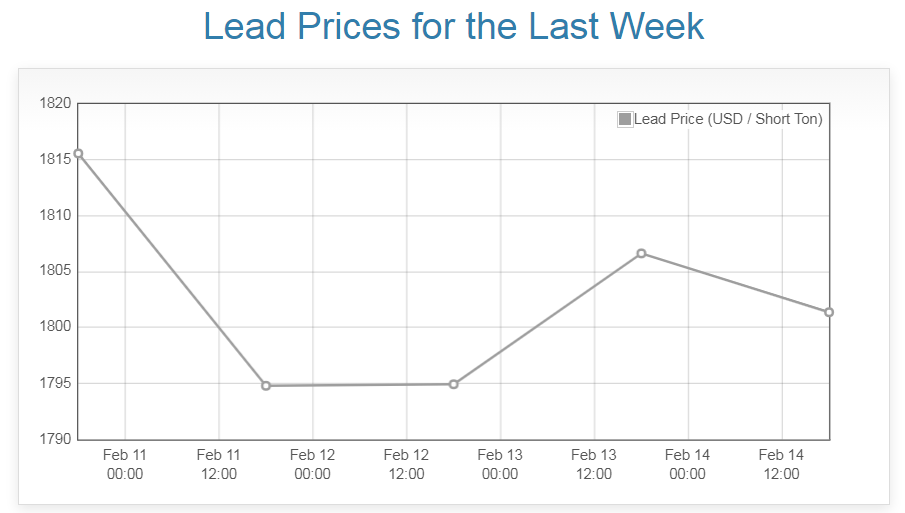The height and width of the screenshot is (513, 905).
Task: Click the 1820 y-axis value
Action: (54, 104)
